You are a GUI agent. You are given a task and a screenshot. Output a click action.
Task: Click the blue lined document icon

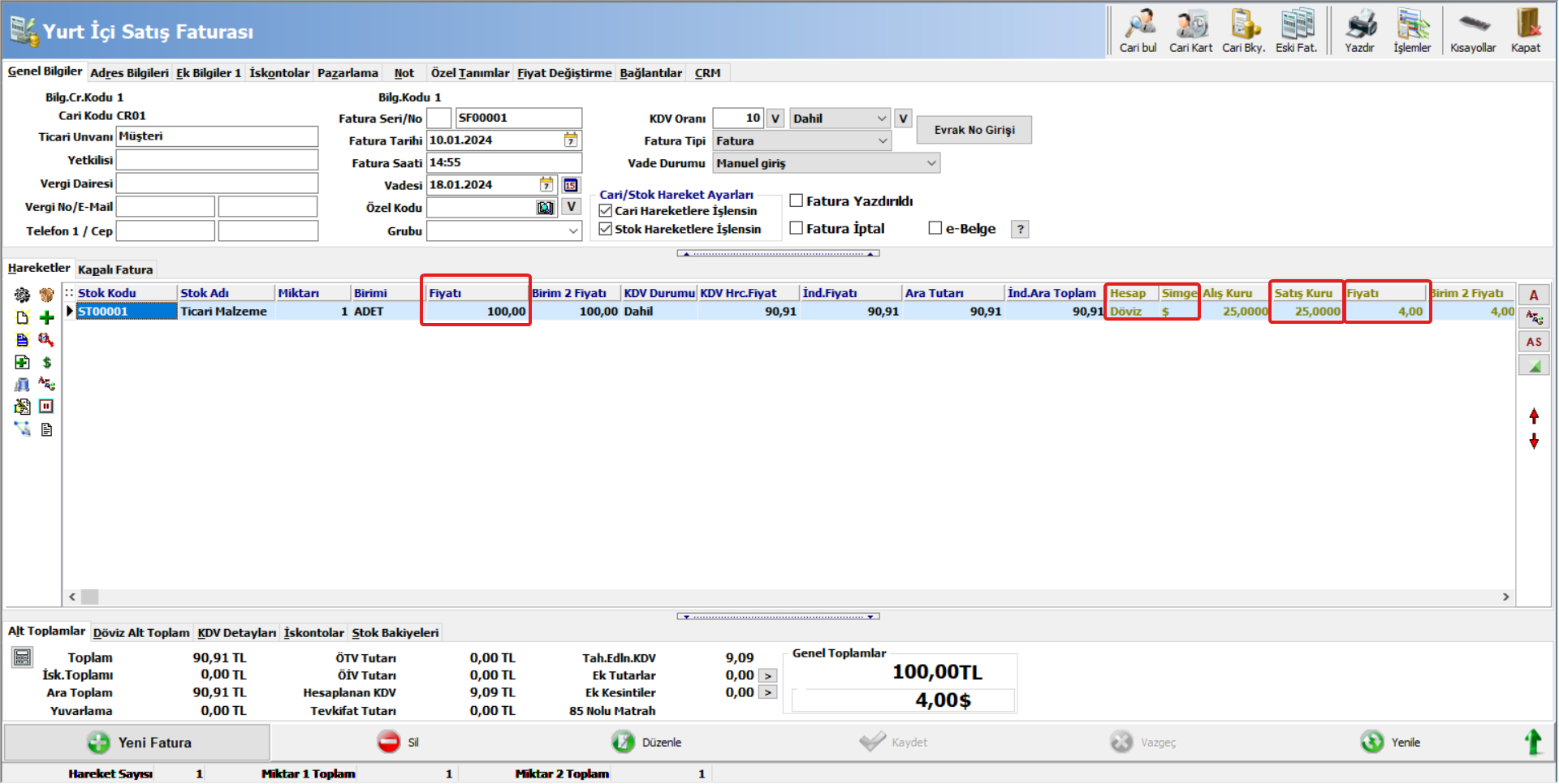[x=22, y=339]
